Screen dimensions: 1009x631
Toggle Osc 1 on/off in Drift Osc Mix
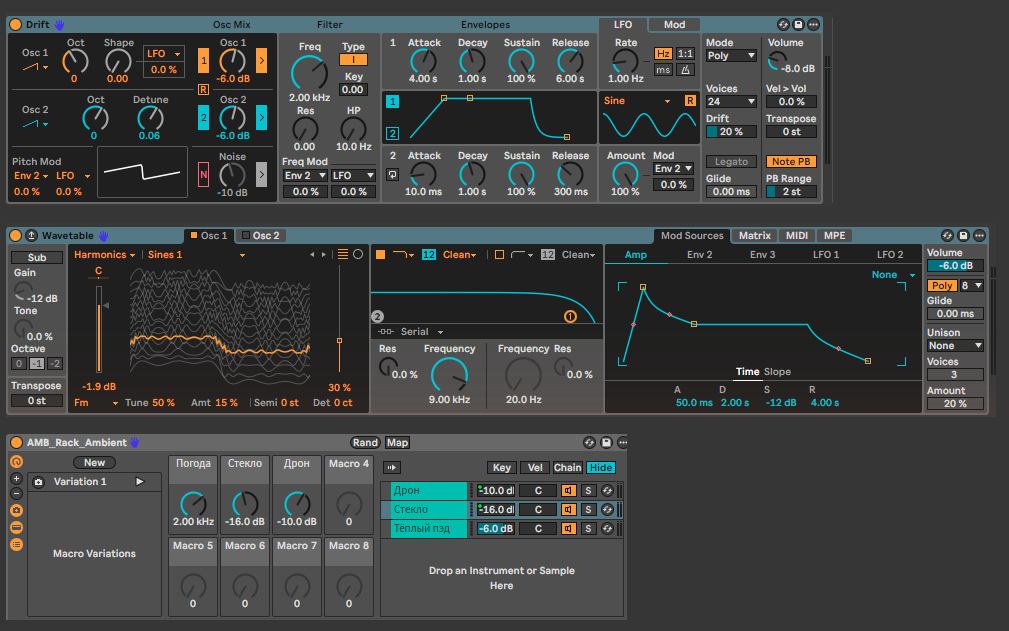[203, 60]
